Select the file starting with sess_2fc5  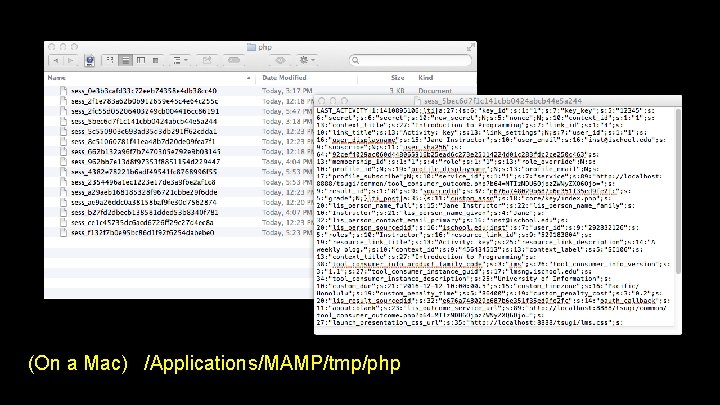click(x=145, y=111)
